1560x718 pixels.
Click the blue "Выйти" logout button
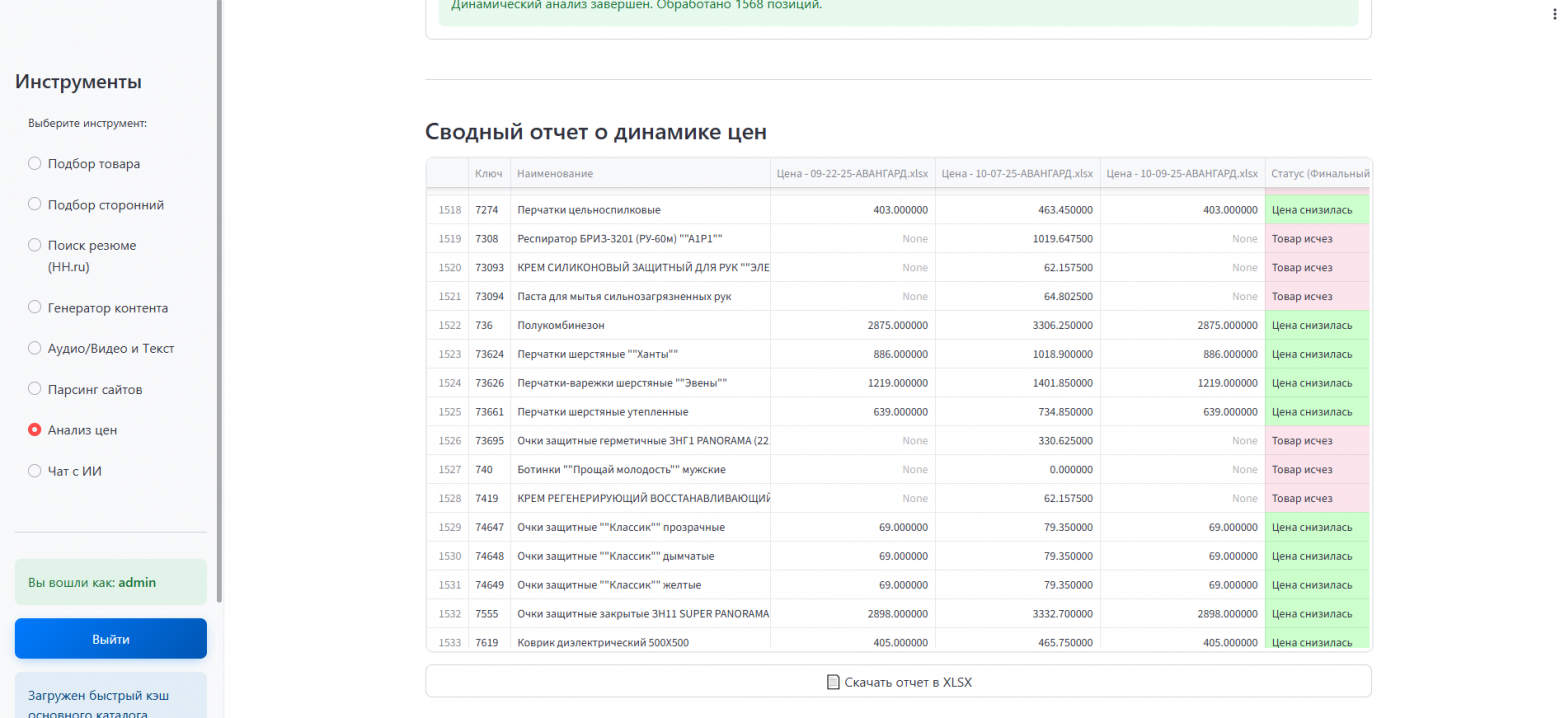point(110,639)
